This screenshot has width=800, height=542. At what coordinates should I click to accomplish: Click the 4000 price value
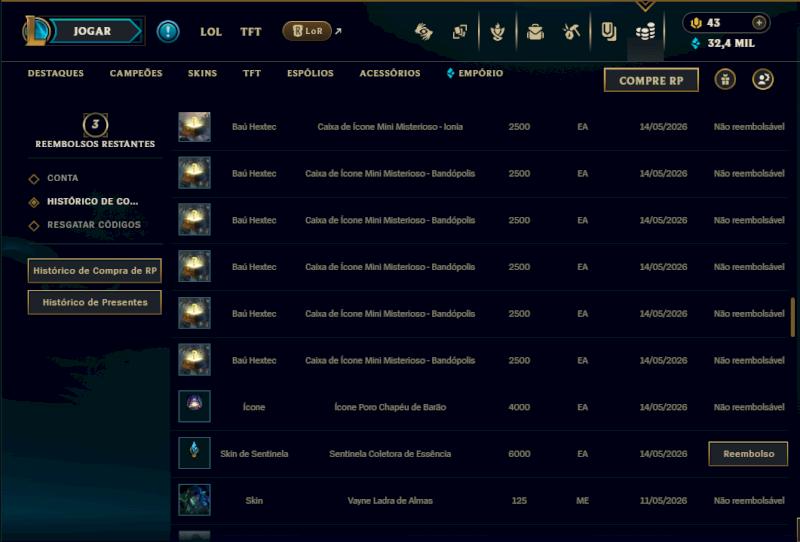(x=519, y=407)
